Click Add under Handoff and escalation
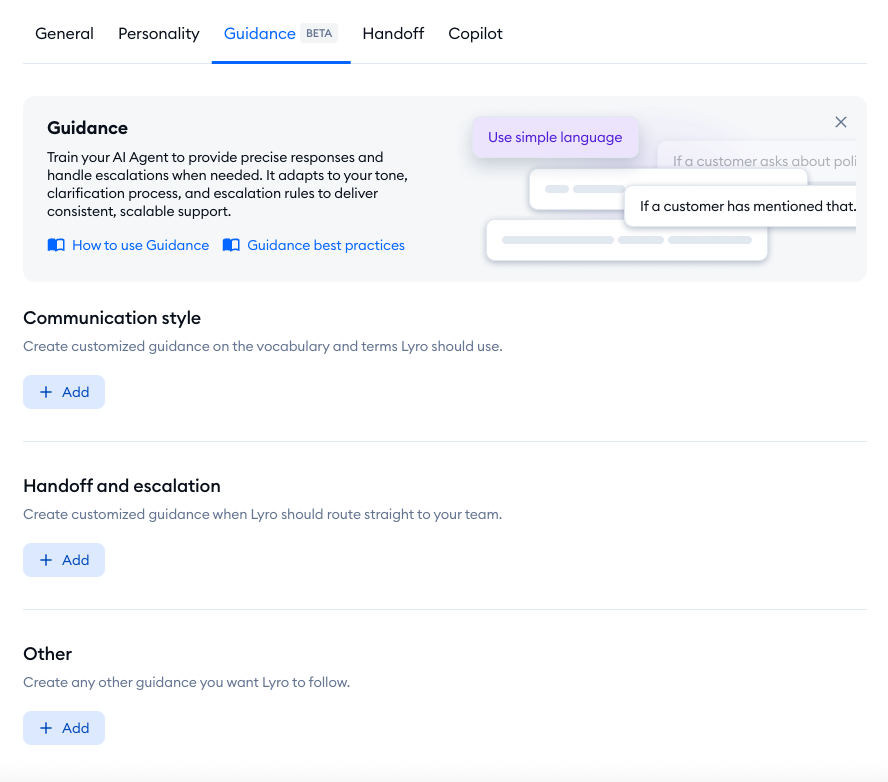Viewport: 888px width, 782px height. [x=64, y=560]
